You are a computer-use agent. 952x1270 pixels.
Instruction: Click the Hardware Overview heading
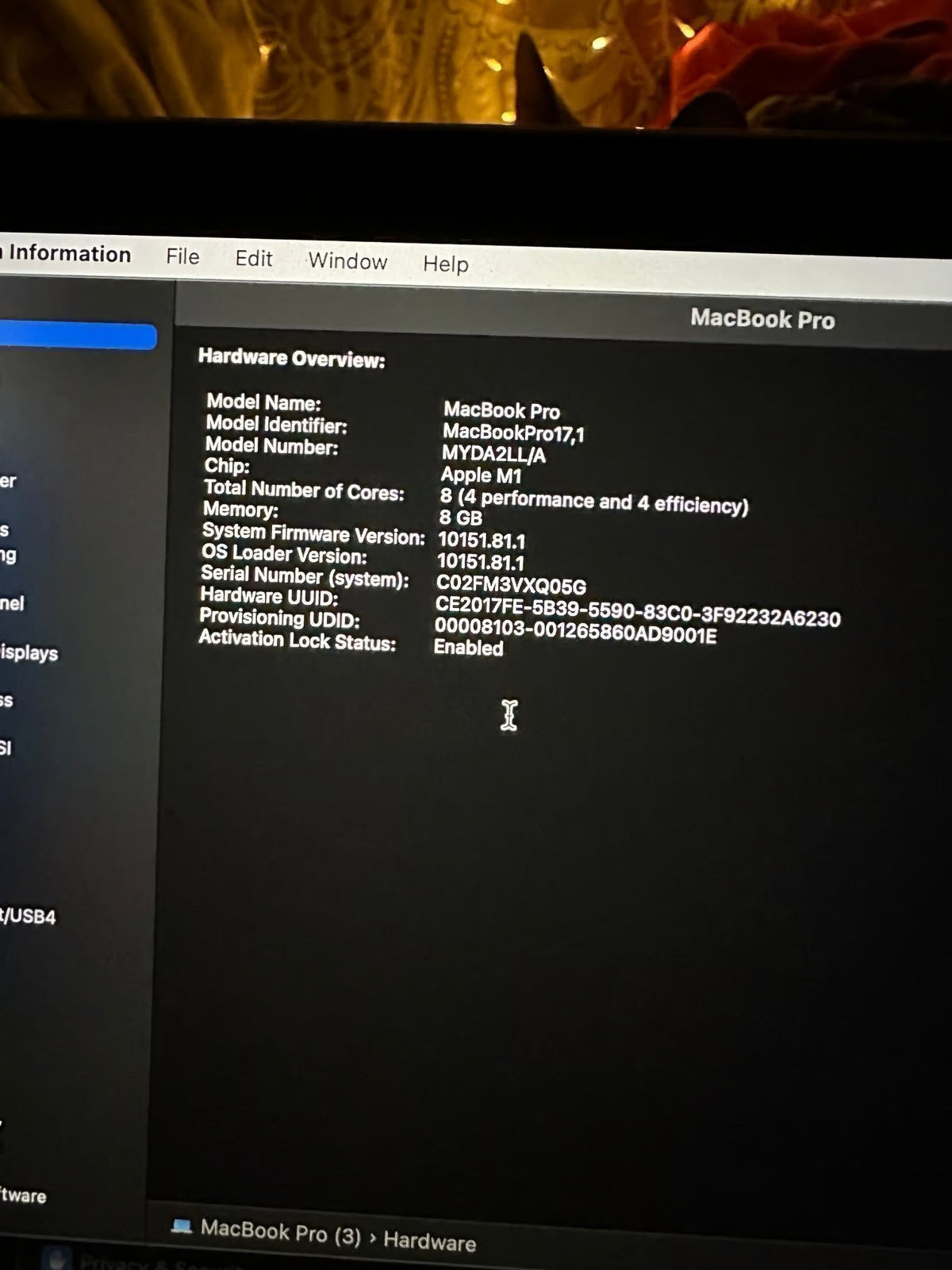[x=291, y=359]
